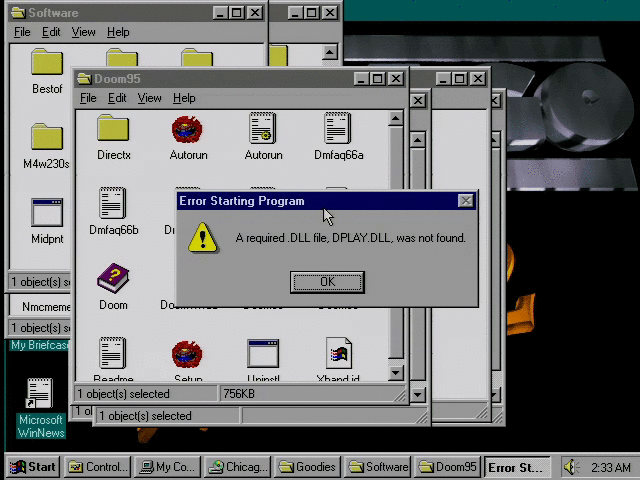Click Doom95 scrollbar up arrow

pyautogui.click(x=395, y=119)
